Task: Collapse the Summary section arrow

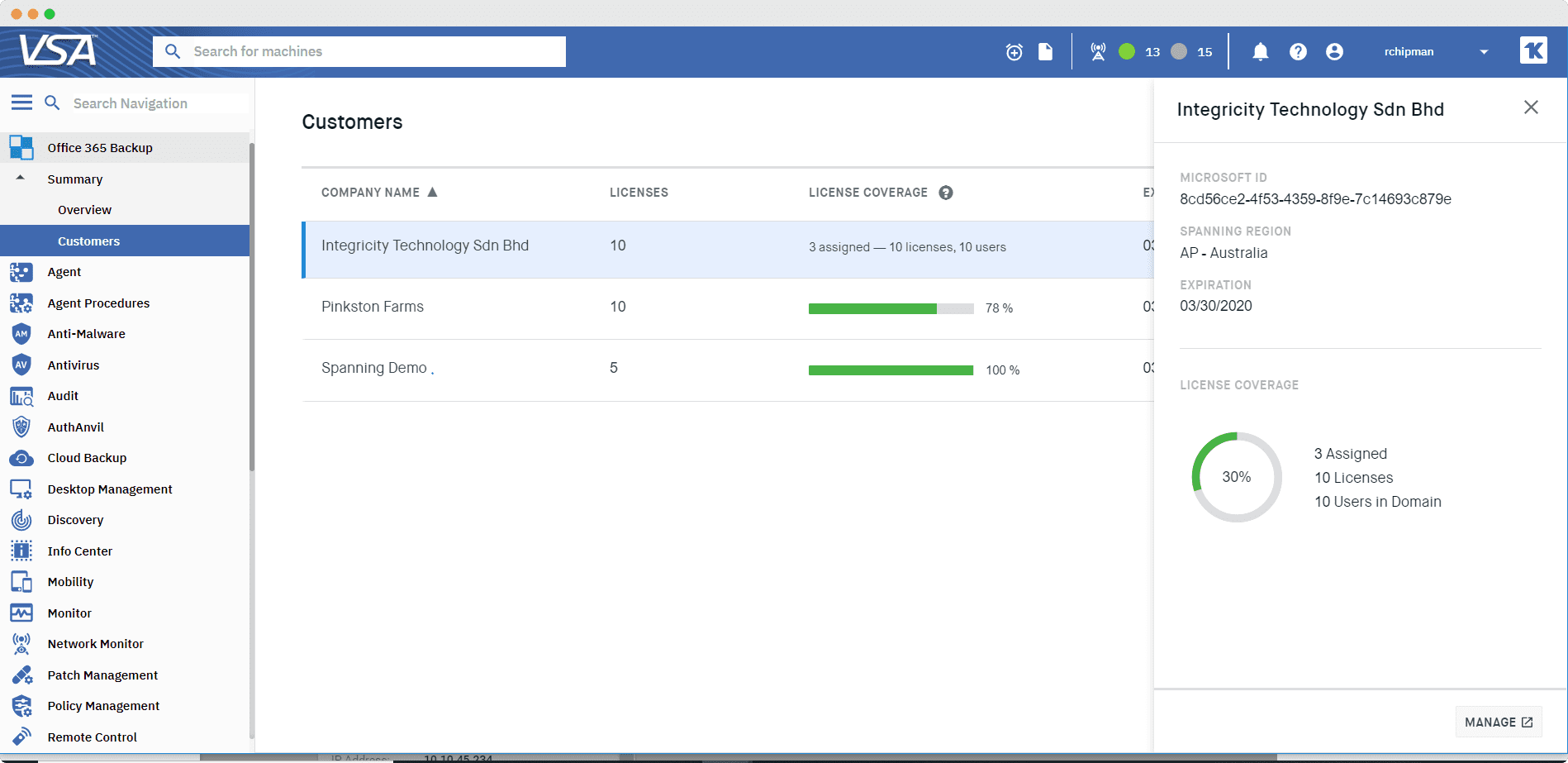Action: (x=21, y=179)
